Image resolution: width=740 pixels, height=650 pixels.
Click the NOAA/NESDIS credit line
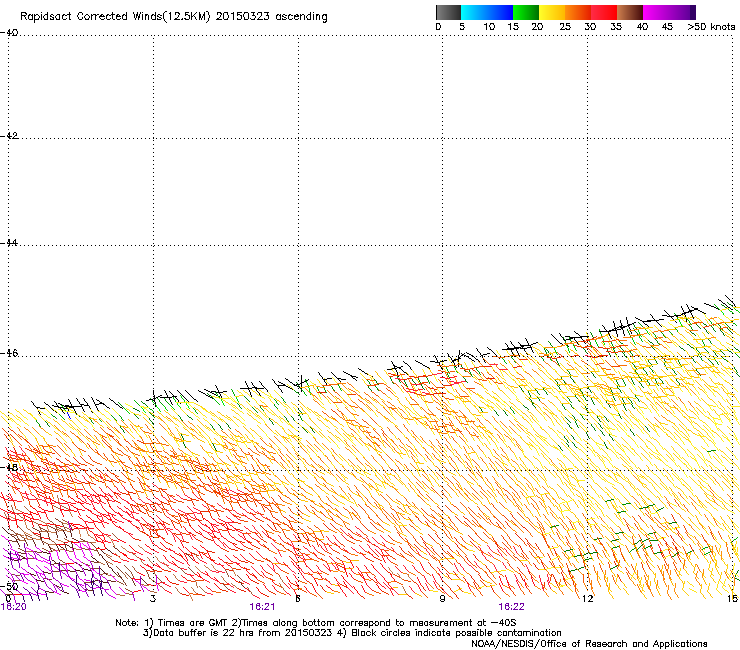point(589,644)
